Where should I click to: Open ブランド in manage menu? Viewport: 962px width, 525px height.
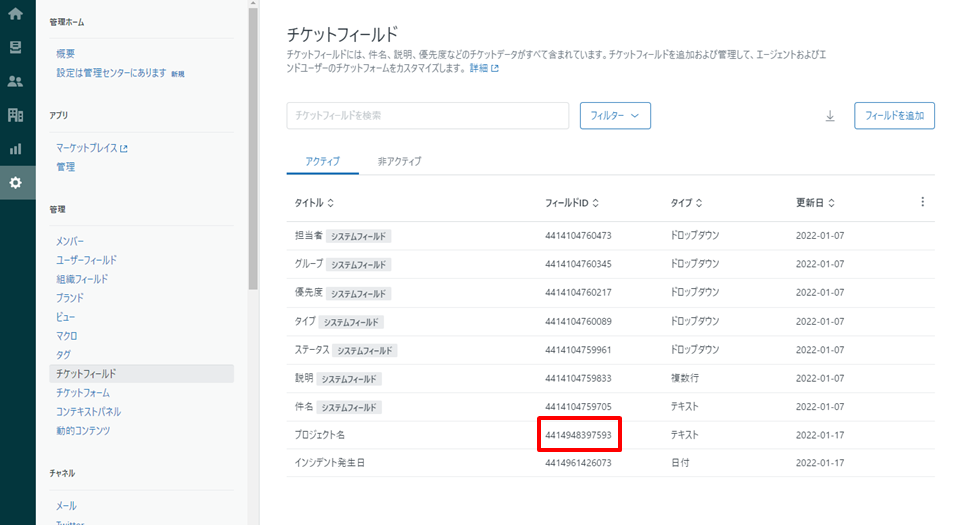(70, 298)
